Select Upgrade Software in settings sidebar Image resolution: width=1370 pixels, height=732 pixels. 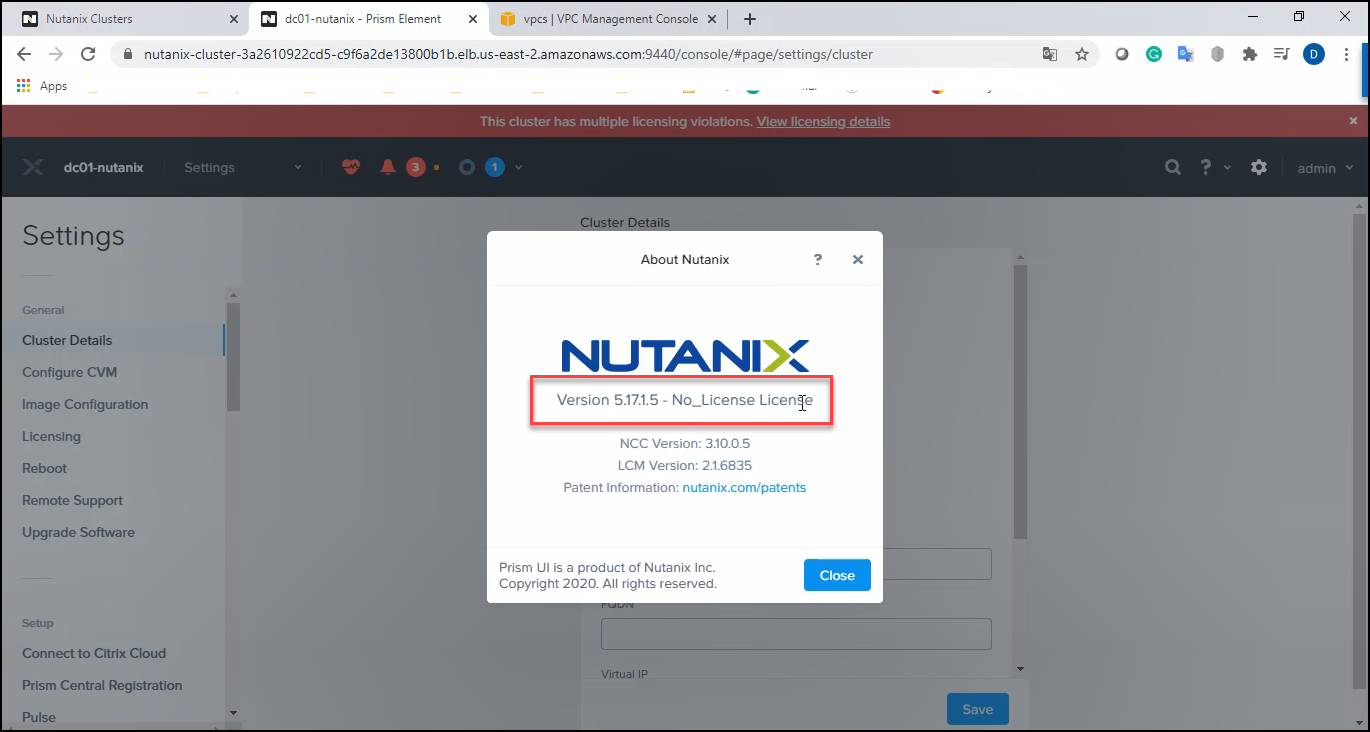click(78, 532)
